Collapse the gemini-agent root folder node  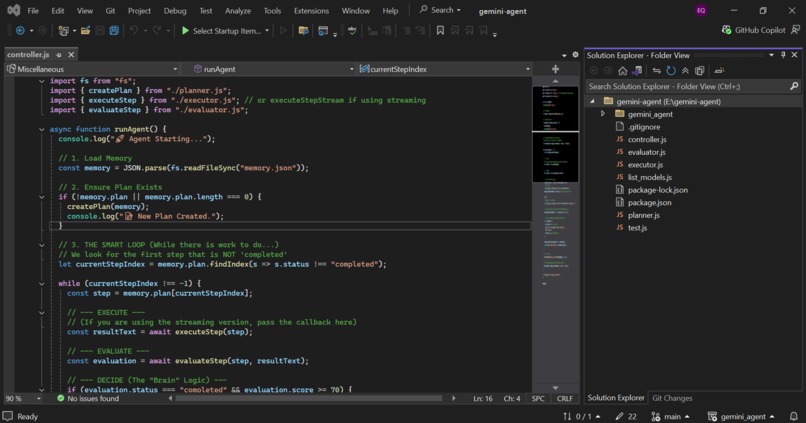592,101
